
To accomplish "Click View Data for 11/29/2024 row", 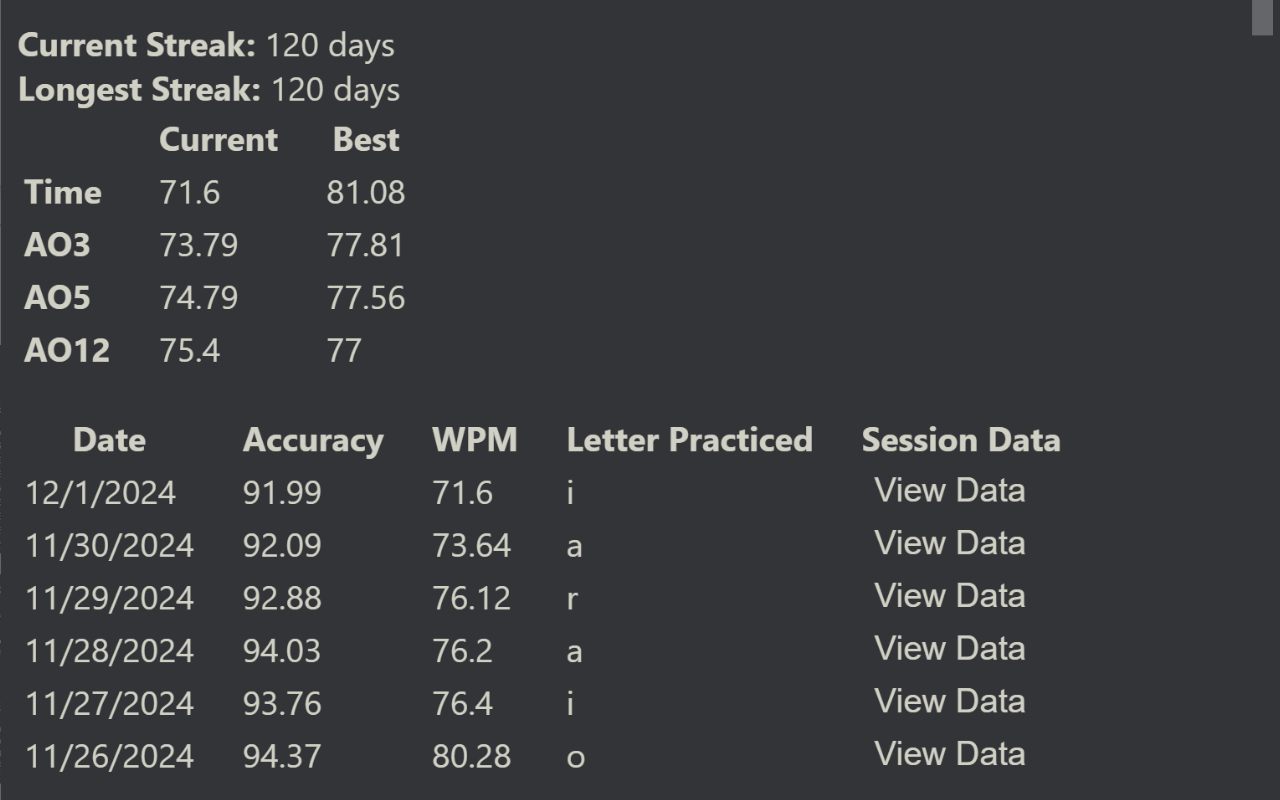I will pyautogui.click(x=949, y=596).
